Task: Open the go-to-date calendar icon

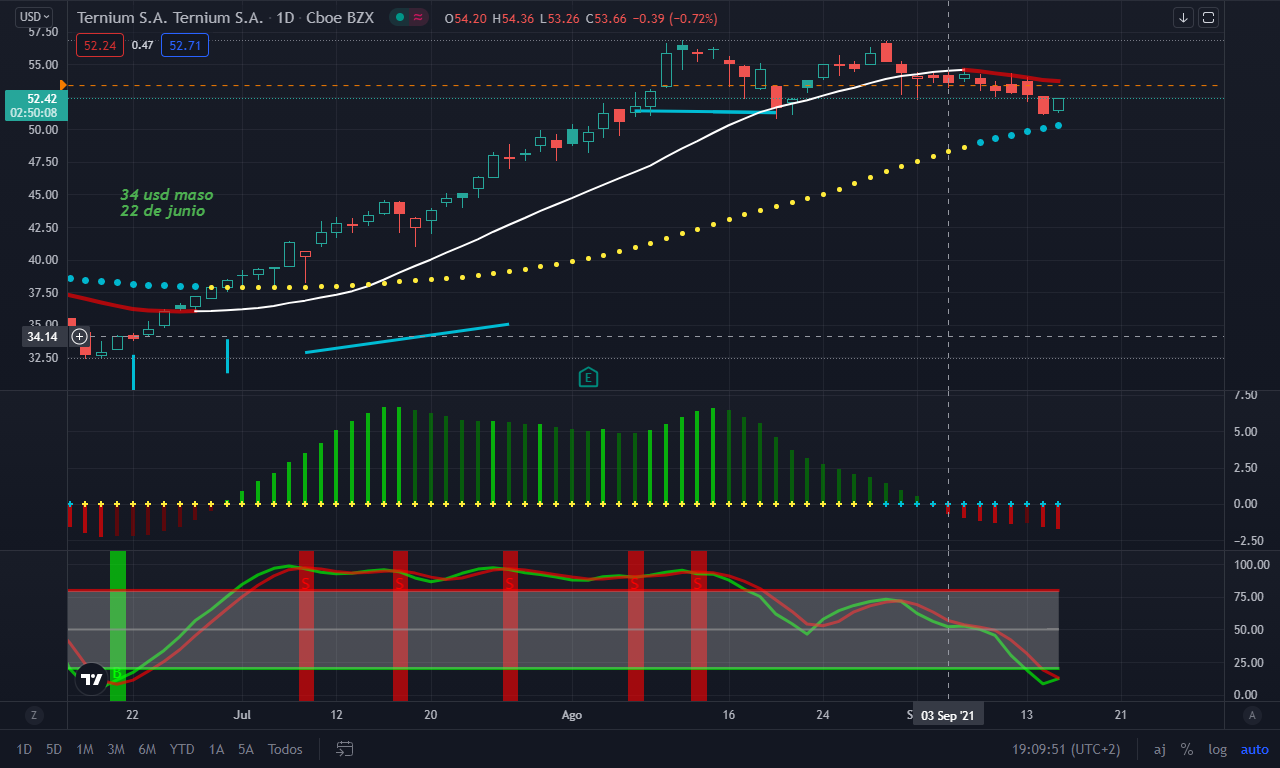Action: pos(345,749)
